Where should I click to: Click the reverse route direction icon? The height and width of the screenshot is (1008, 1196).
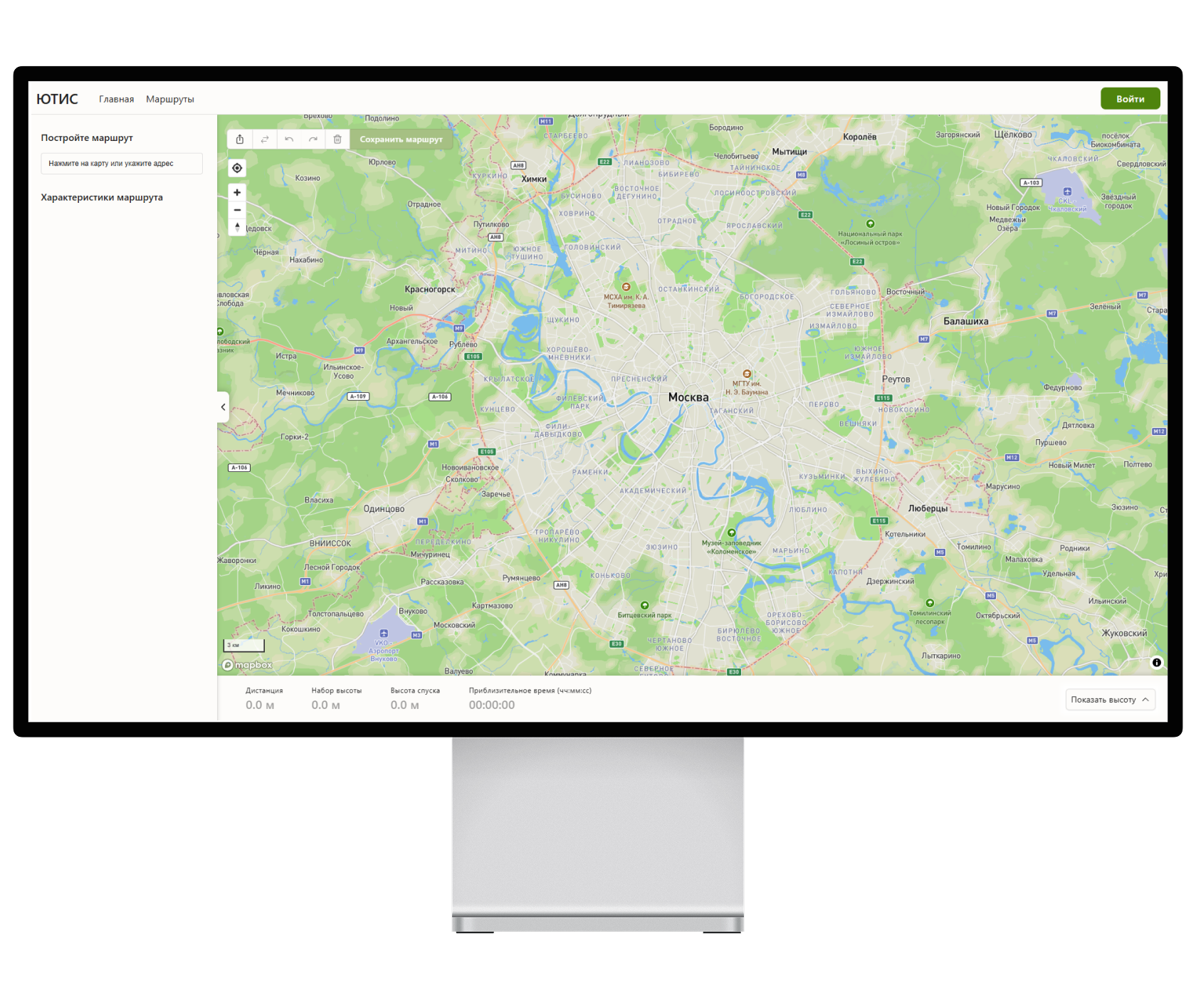click(x=265, y=139)
